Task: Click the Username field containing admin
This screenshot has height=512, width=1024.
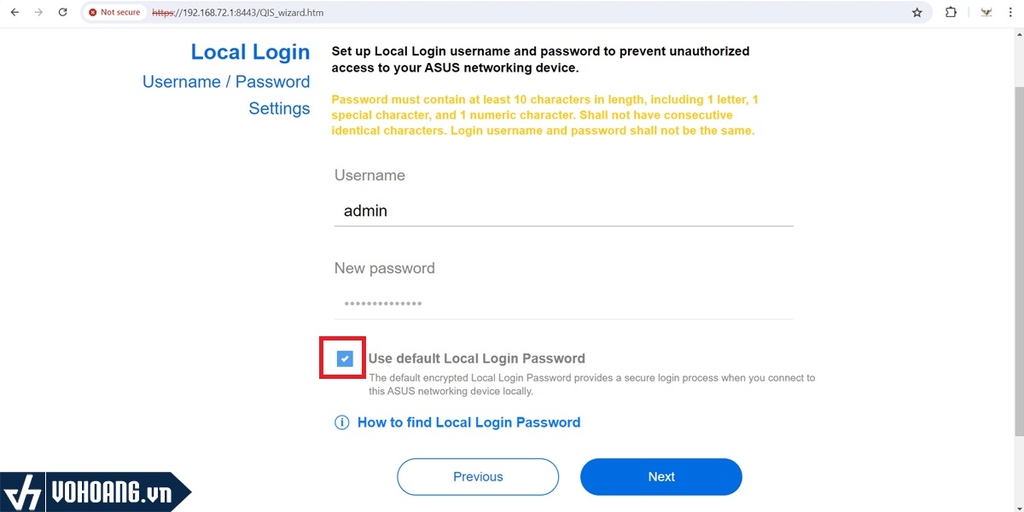Action: click(563, 211)
